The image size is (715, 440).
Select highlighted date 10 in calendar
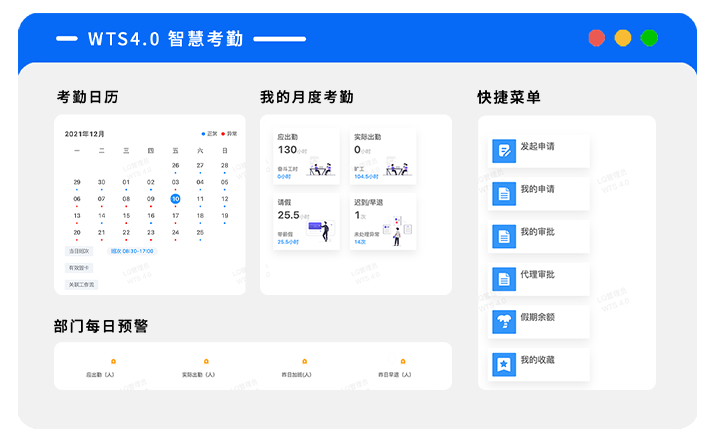coord(175,199)
